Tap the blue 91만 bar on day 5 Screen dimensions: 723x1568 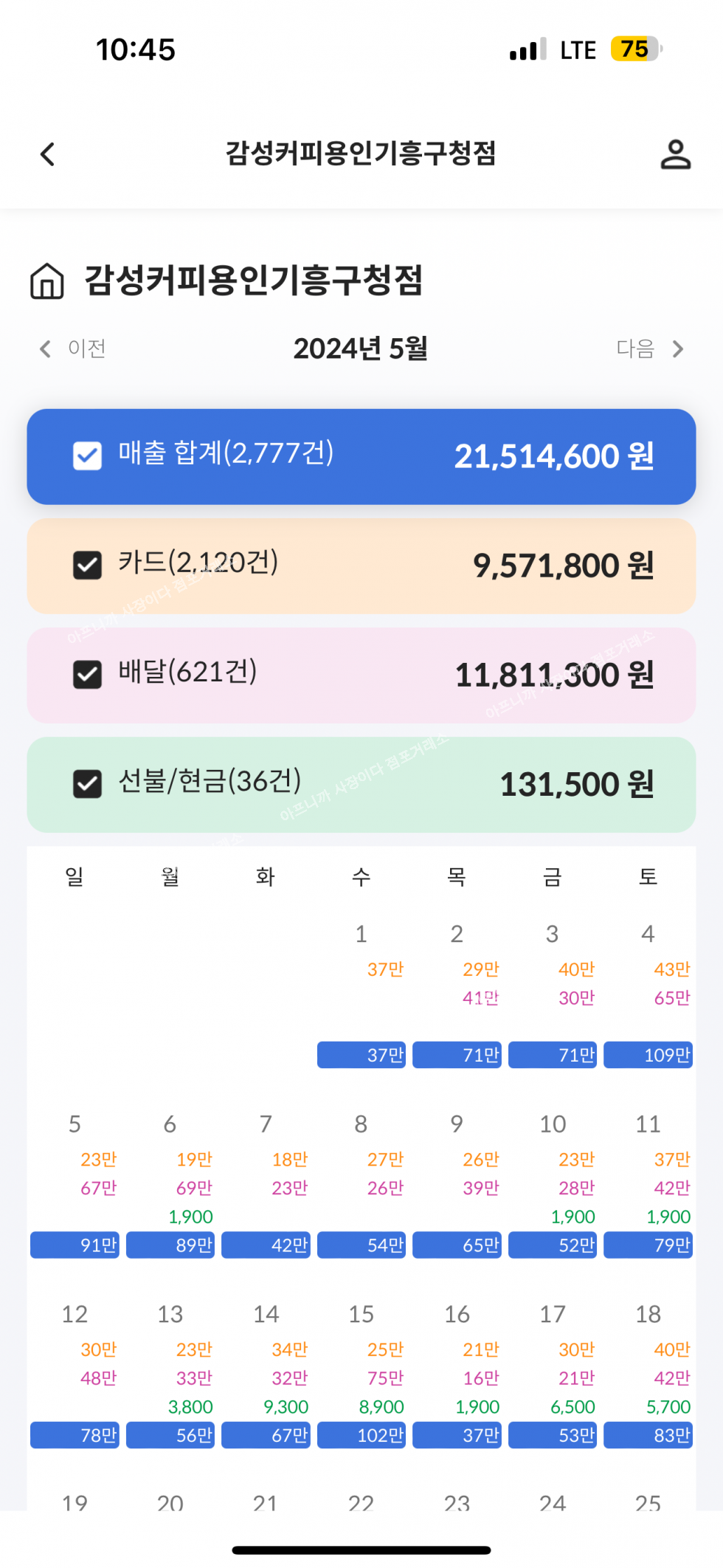[75, 1245]
